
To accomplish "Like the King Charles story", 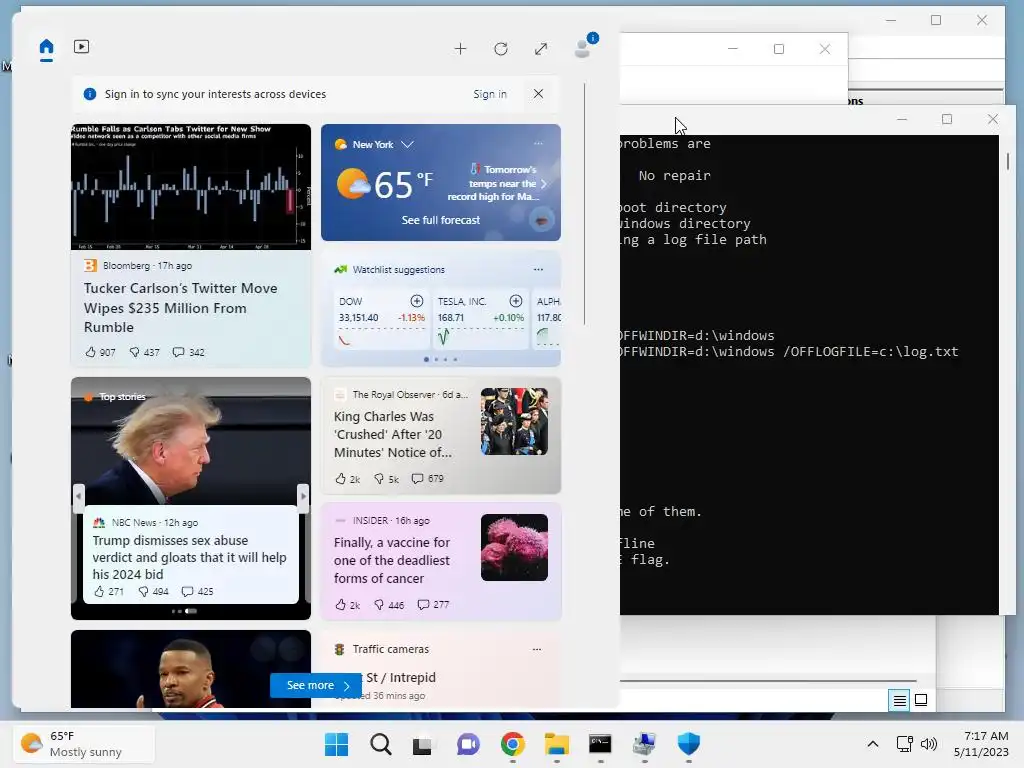I will point(347,479).
